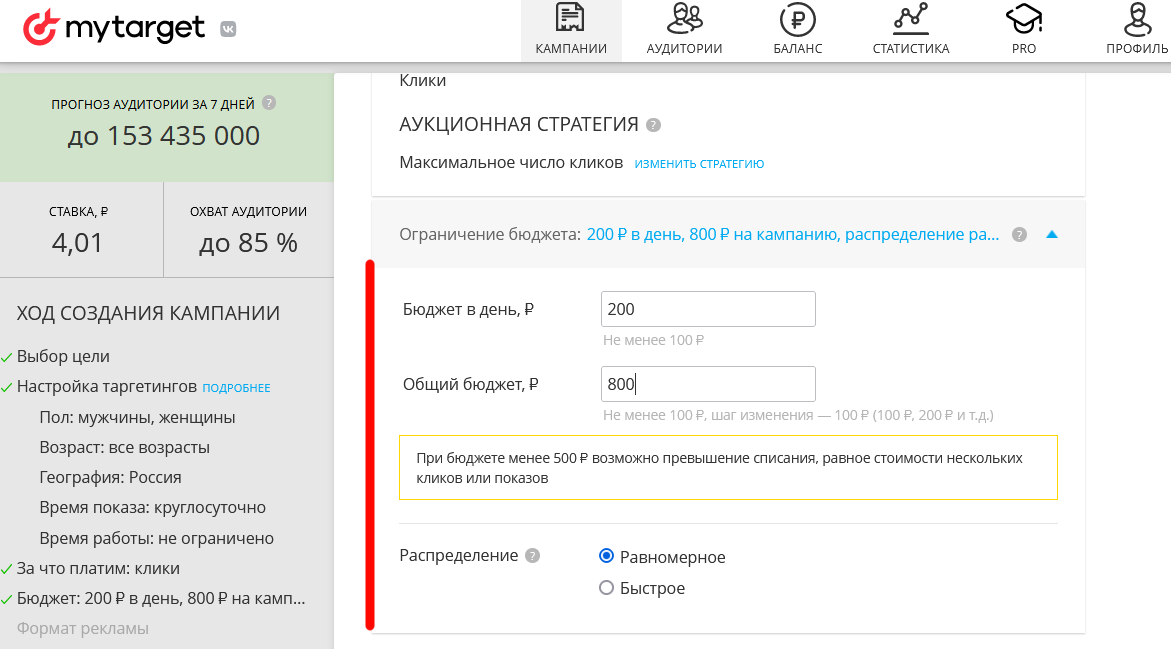Open the БАЛАНС ruble icon

click(x=796, y=17)
